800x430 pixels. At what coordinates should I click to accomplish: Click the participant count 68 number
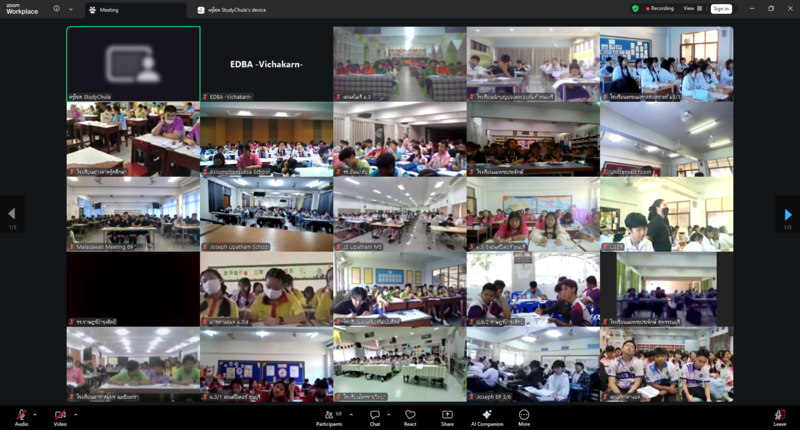339,414
